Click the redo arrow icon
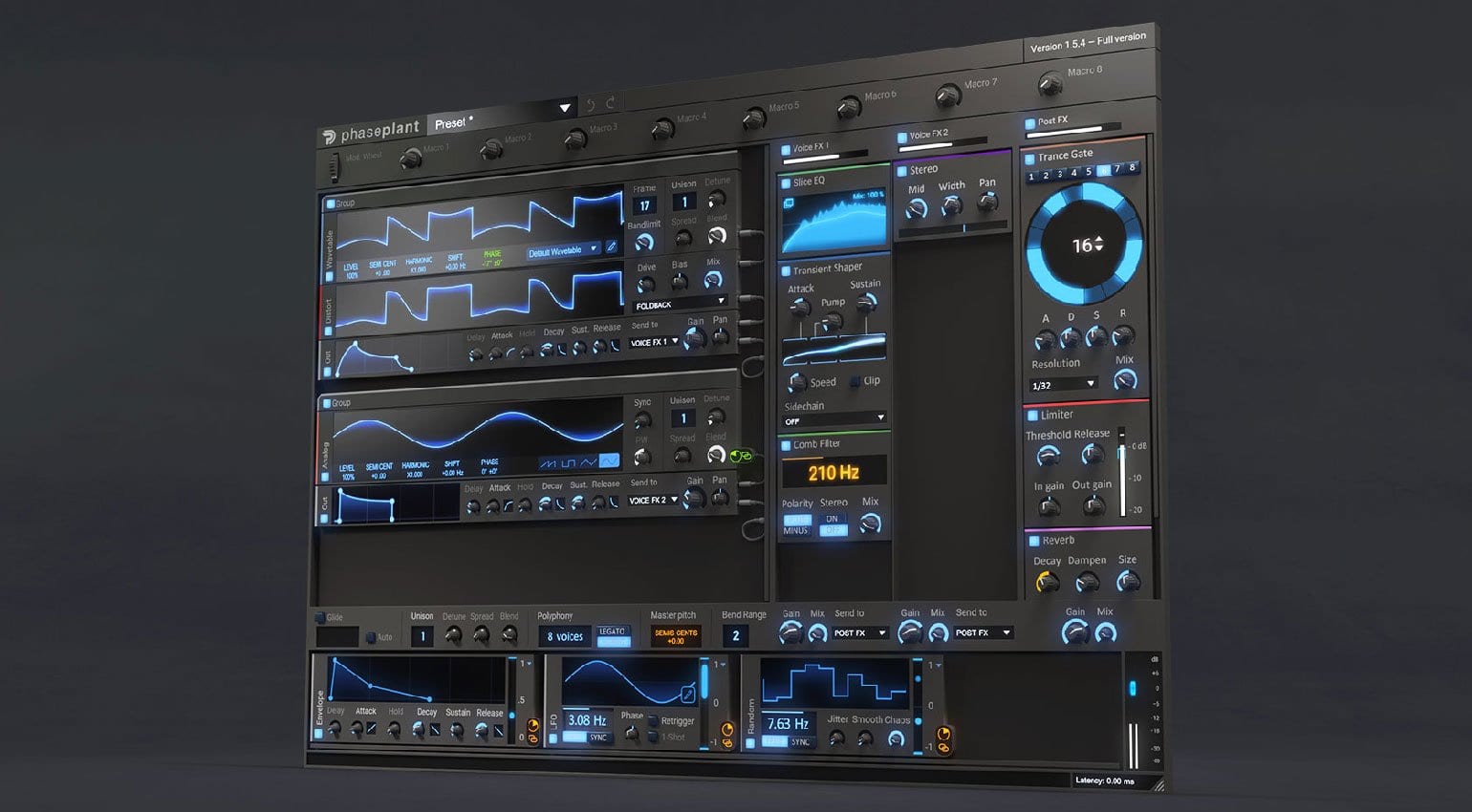This screenshot has width=1472, height=812. 611,103
